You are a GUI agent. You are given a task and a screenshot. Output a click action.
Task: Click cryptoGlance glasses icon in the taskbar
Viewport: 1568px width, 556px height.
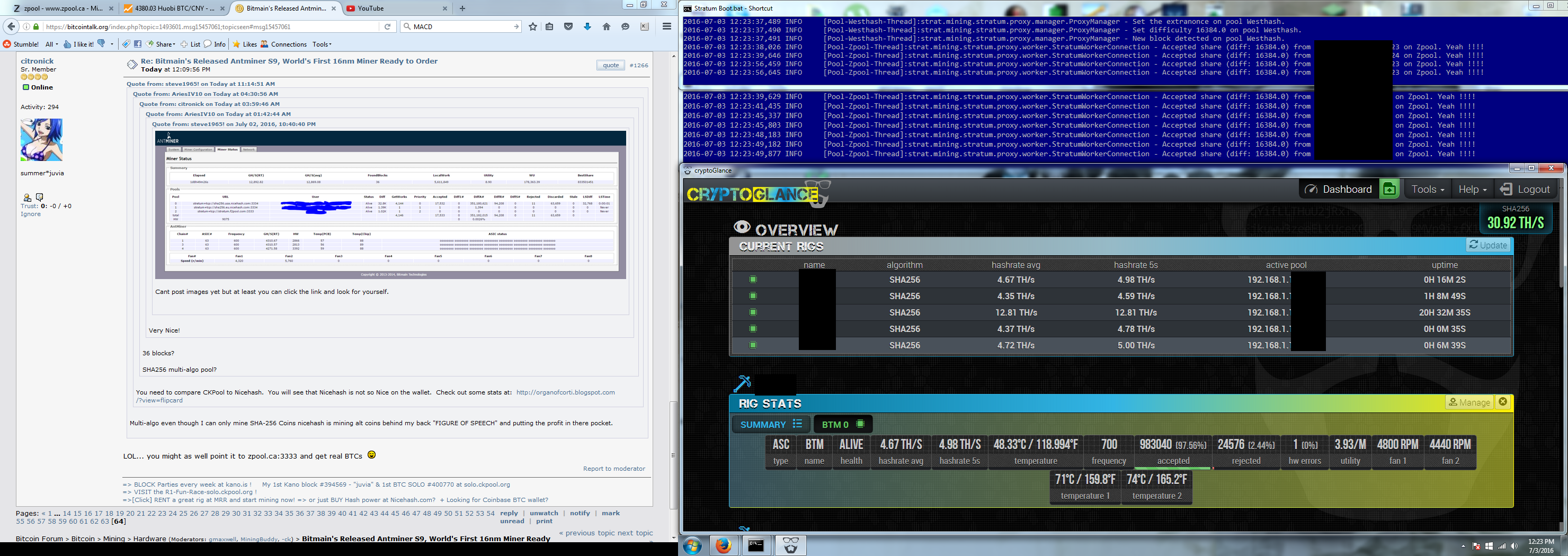click(x=790, y=545)
